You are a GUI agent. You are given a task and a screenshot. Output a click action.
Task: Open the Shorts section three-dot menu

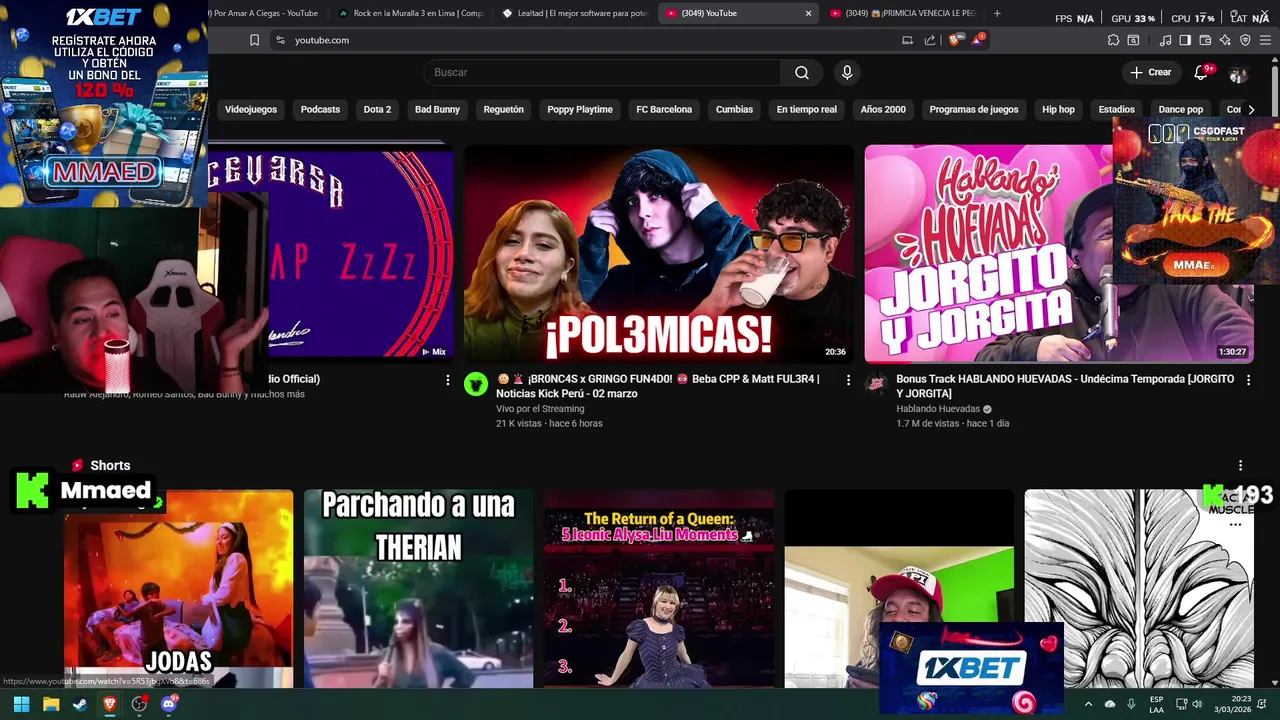pyautogui.click(x=1240, y=466)
